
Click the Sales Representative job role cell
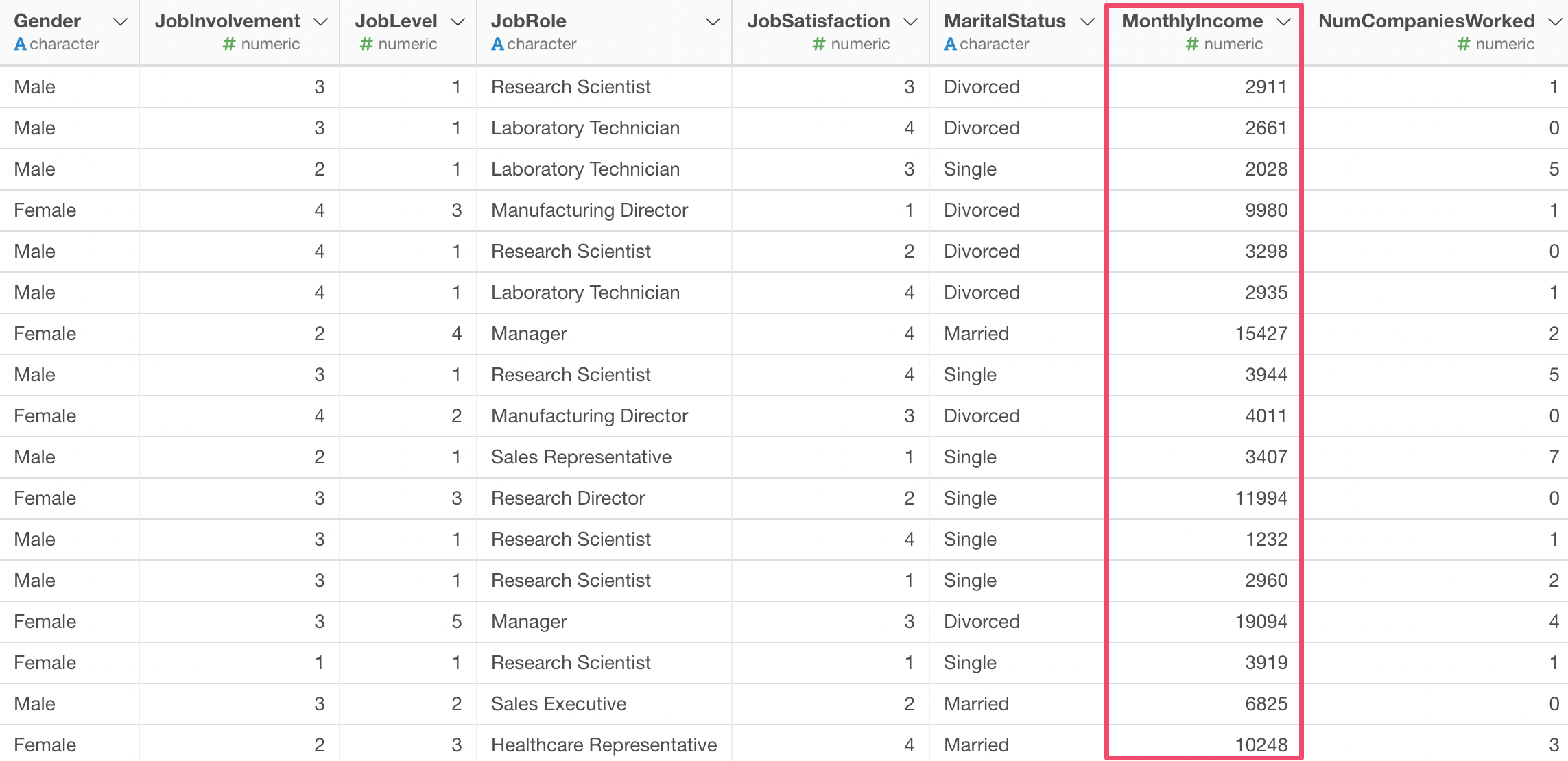click(x=581, y=457)
